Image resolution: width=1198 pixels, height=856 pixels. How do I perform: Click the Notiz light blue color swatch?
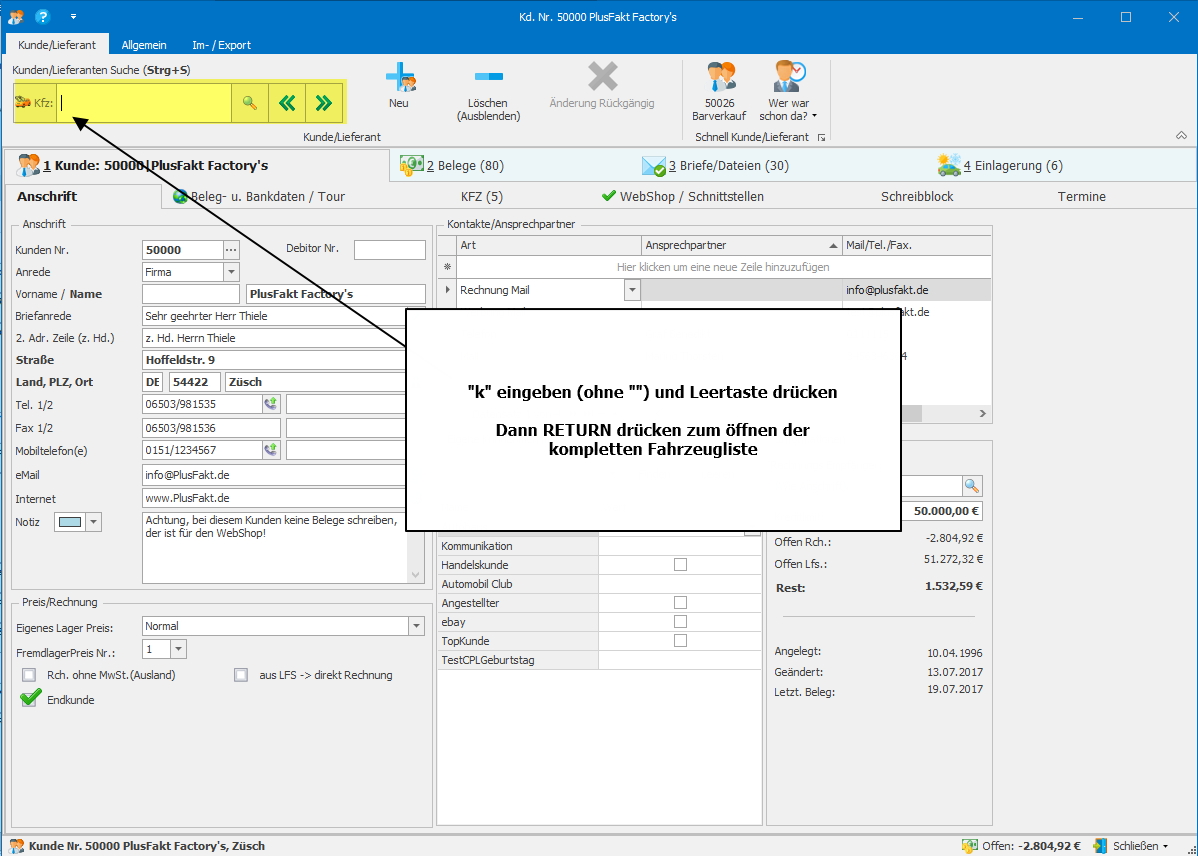point(70,522)
